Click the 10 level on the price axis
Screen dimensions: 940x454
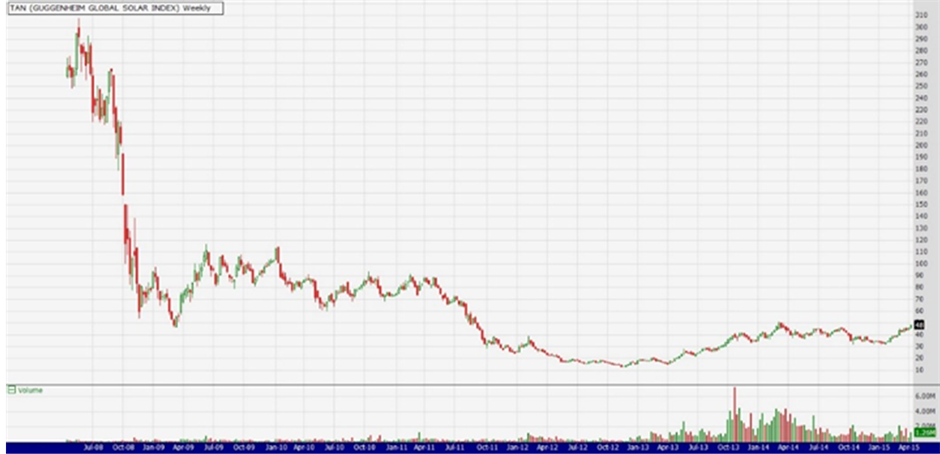click(x=919, y=370)
